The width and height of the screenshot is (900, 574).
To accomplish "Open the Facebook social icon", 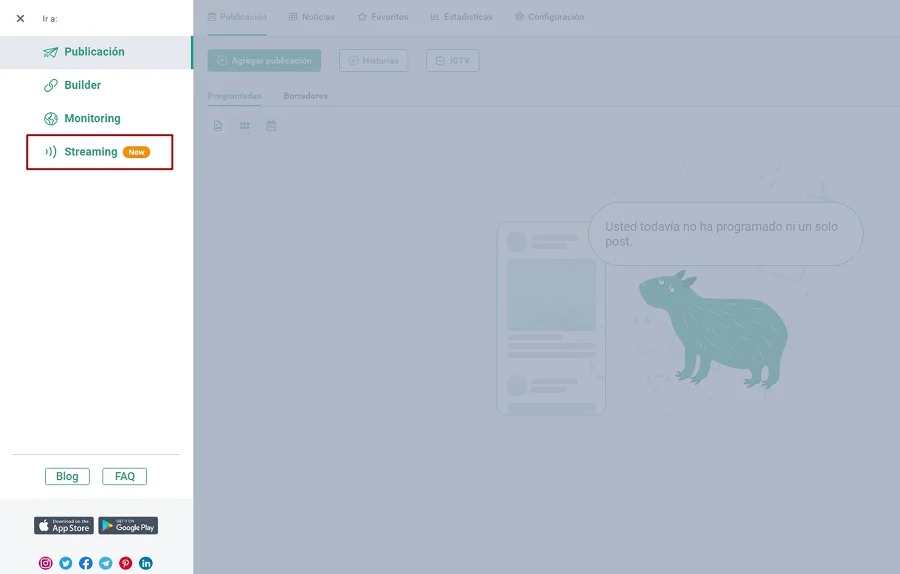I will [86, 563].
